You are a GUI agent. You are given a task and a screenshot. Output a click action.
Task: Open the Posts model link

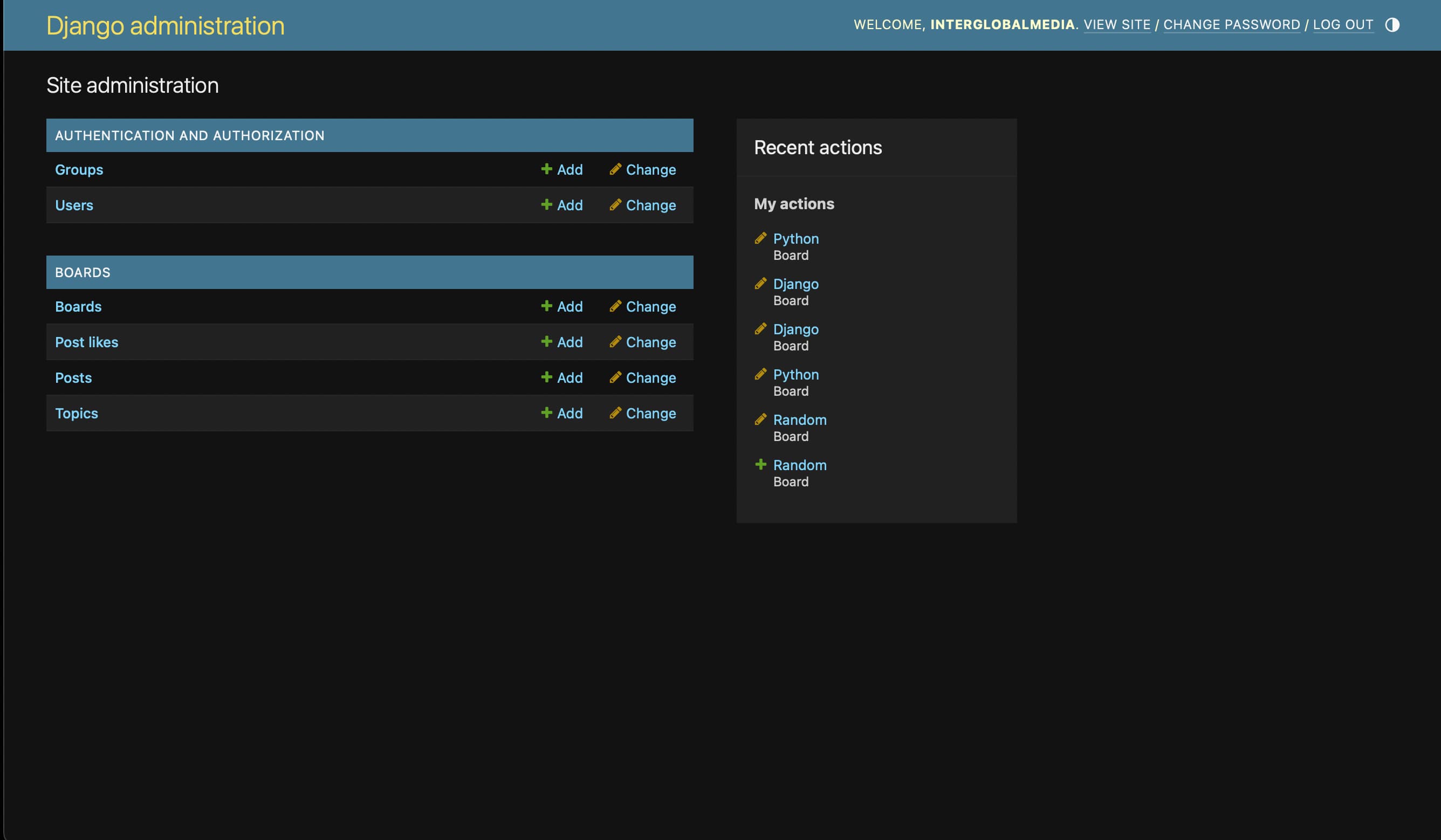point(73,377)
